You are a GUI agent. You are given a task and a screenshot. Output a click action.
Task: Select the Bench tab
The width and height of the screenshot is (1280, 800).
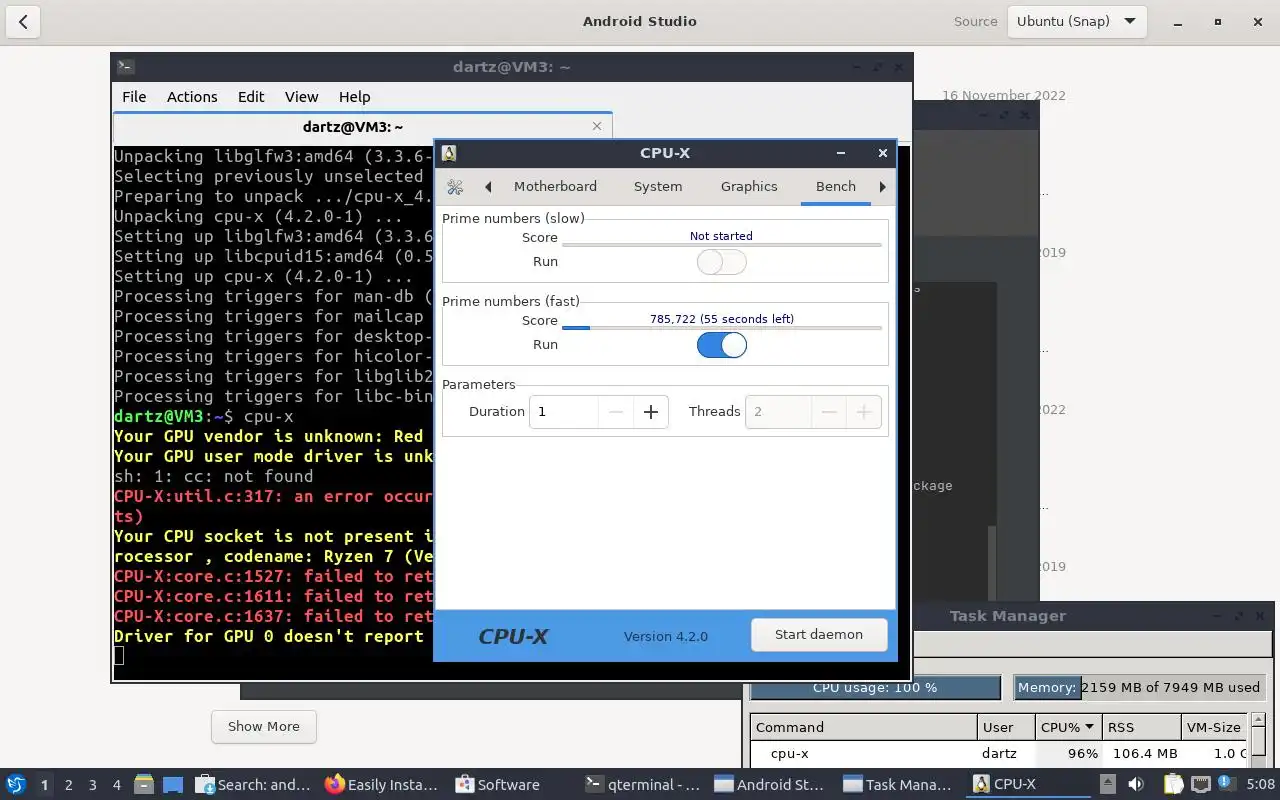[836, 187]
